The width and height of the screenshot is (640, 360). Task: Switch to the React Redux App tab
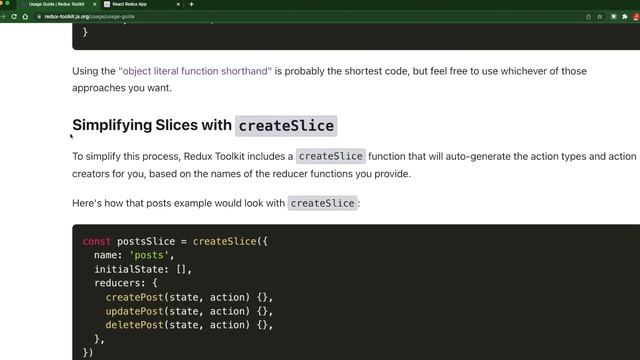(x=141, y=4)
